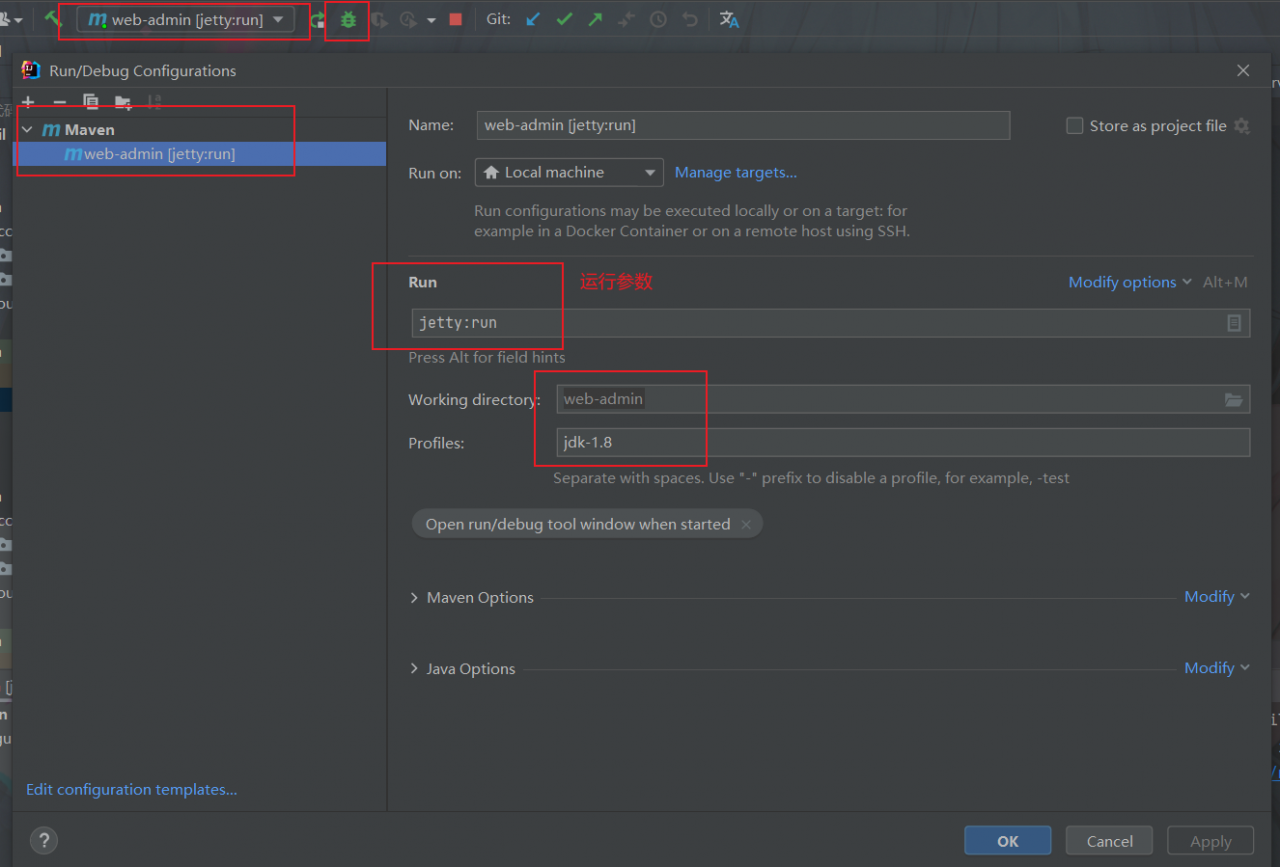Image resolution: width=1280 pixels, height=867 pixels.
Task: Copy configuration using the duplicate icon
Action: coord(91,102)
